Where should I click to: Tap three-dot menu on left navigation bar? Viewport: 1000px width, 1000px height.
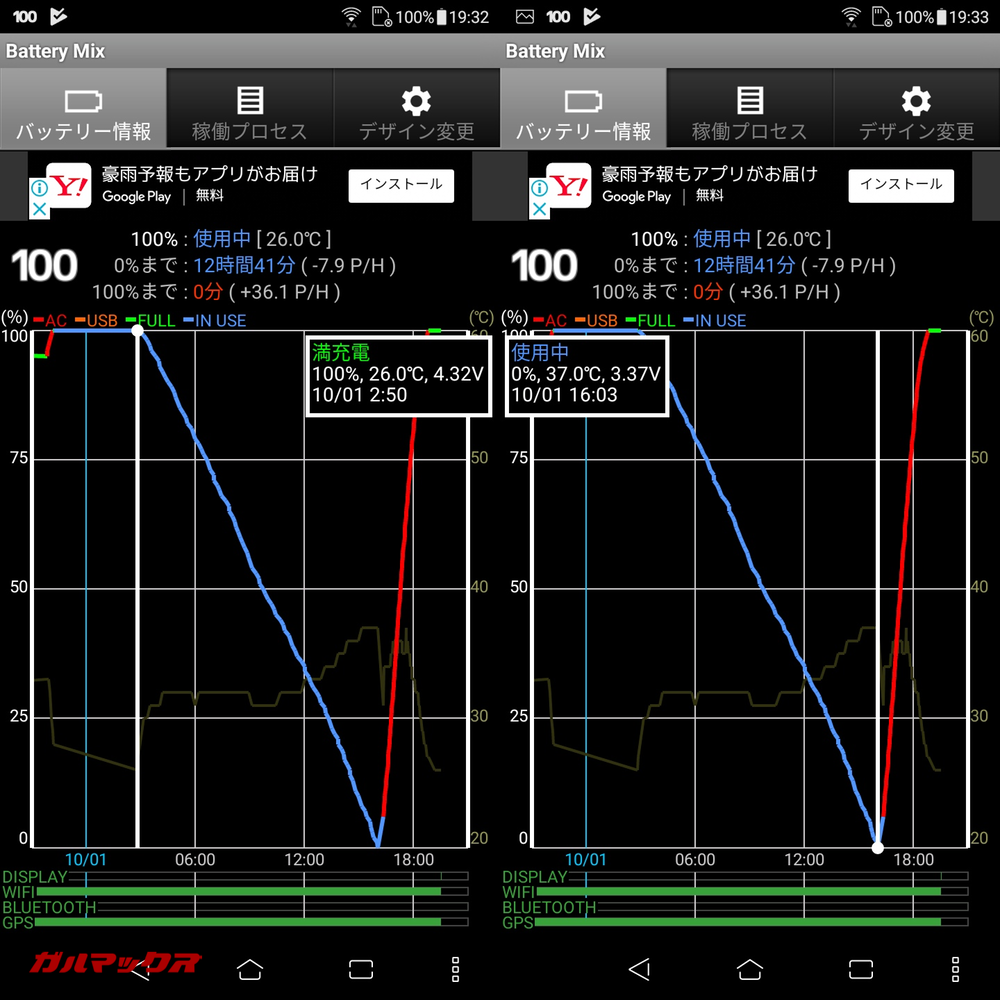(455, 968)
